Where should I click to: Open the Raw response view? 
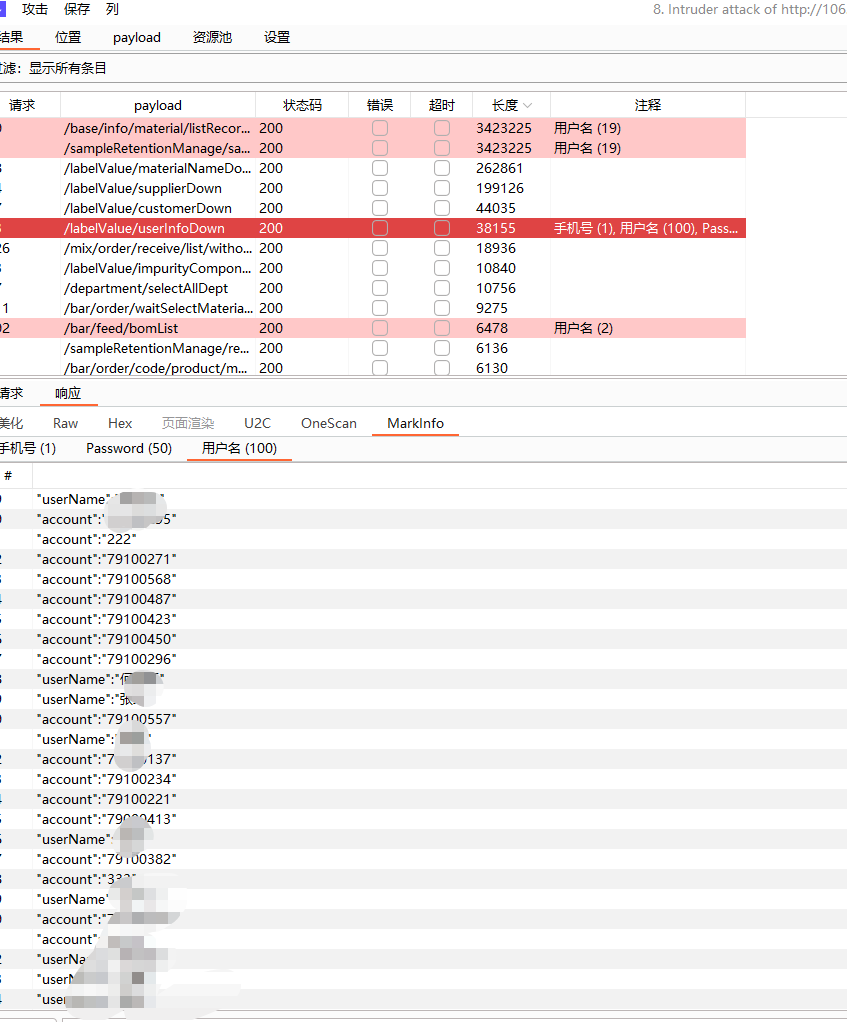[x=65, y=423]
